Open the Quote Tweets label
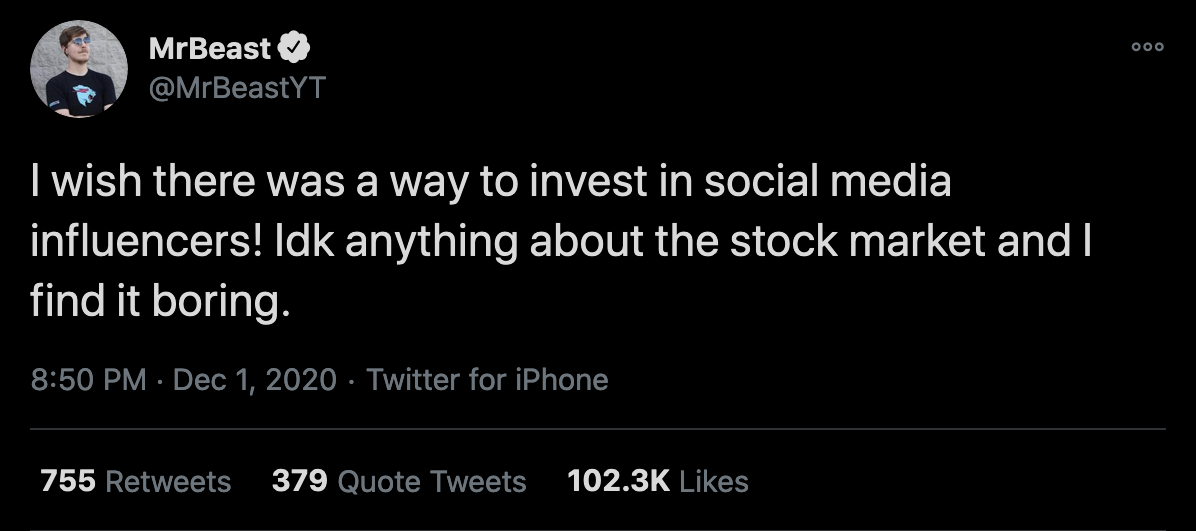 [x=432, y=481]
